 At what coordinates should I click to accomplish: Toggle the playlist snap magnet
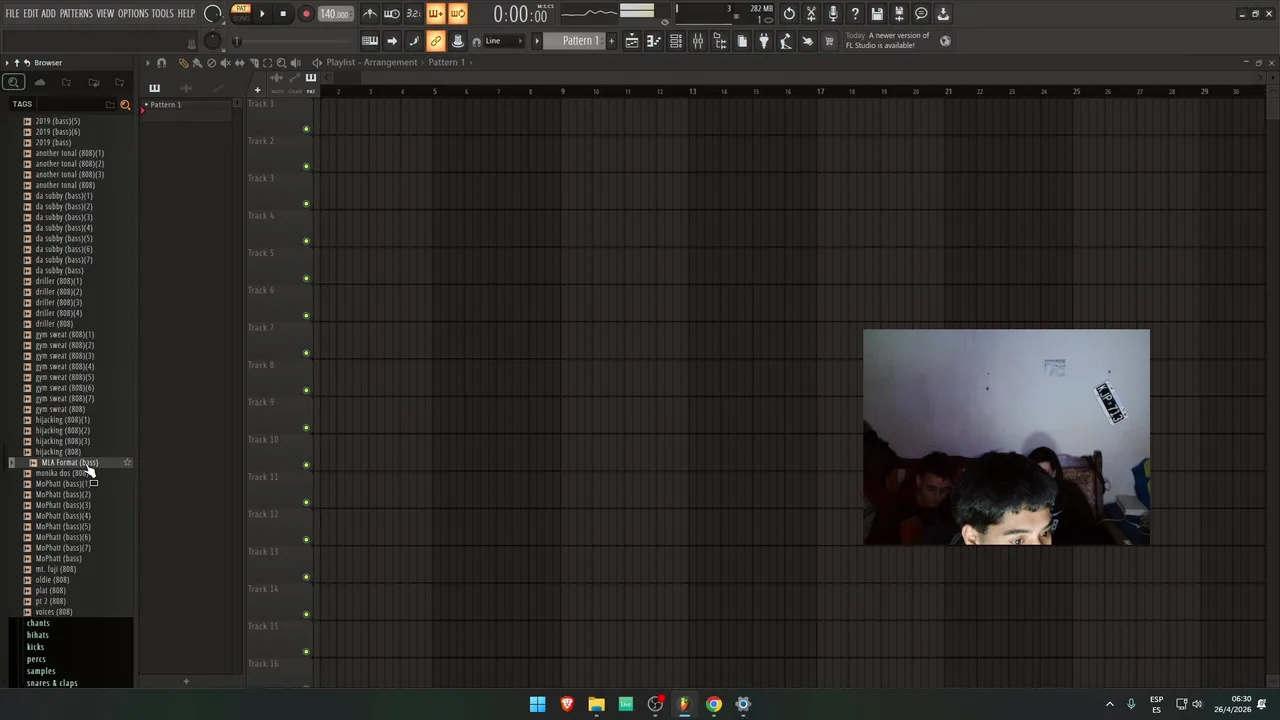click(x=161, y=62)
